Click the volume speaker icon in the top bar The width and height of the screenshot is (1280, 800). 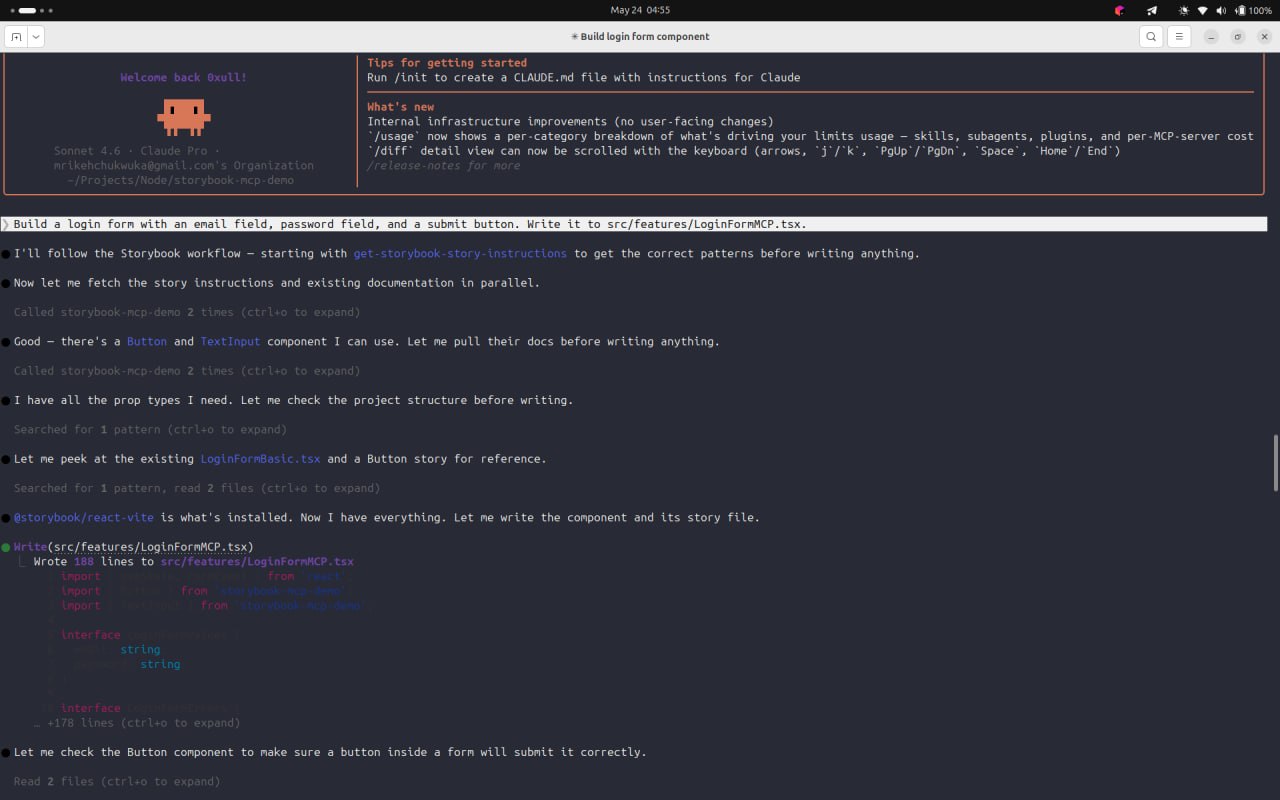tap(1221, 10)
